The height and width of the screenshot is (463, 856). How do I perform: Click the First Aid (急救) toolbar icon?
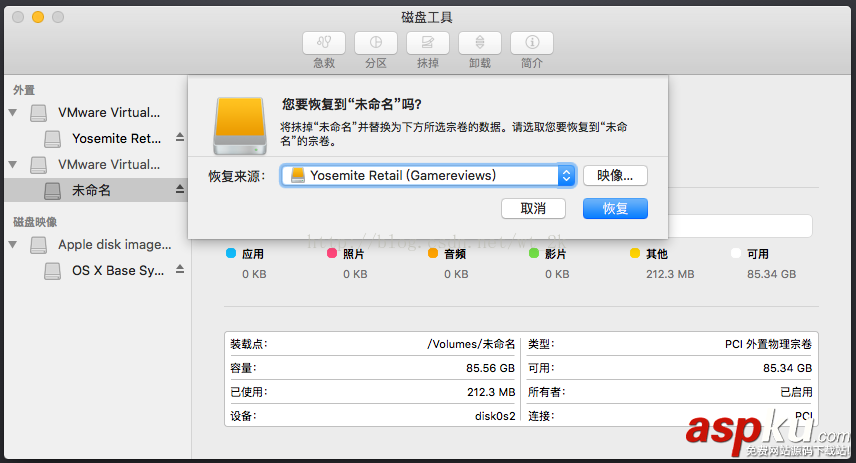[x=324, y=43]
